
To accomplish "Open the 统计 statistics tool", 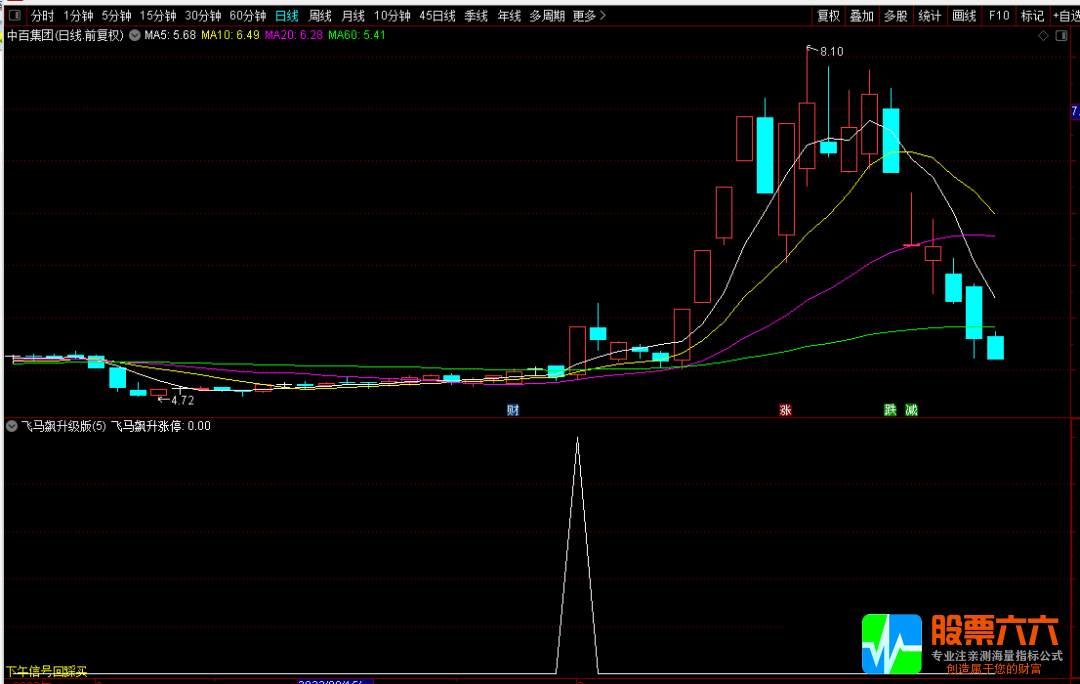I will coord(929,15).
